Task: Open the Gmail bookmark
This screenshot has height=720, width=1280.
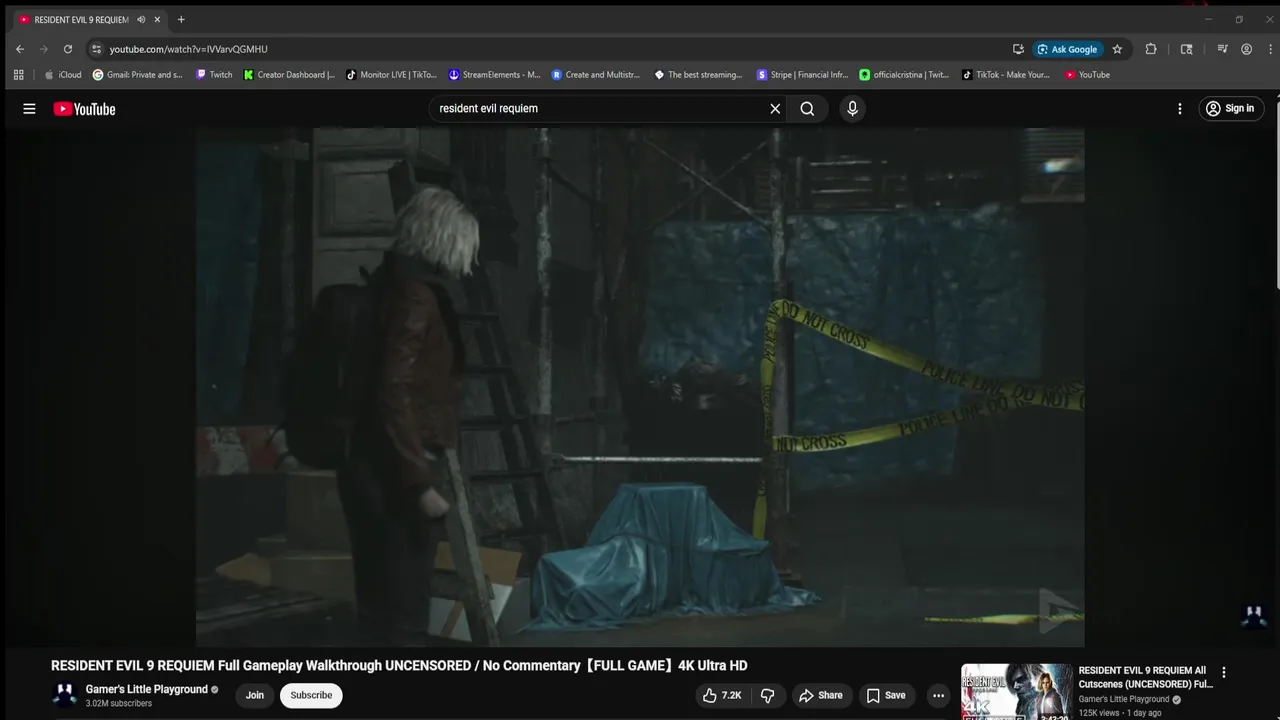Action: pyautogui.click(x=138, y=75)
